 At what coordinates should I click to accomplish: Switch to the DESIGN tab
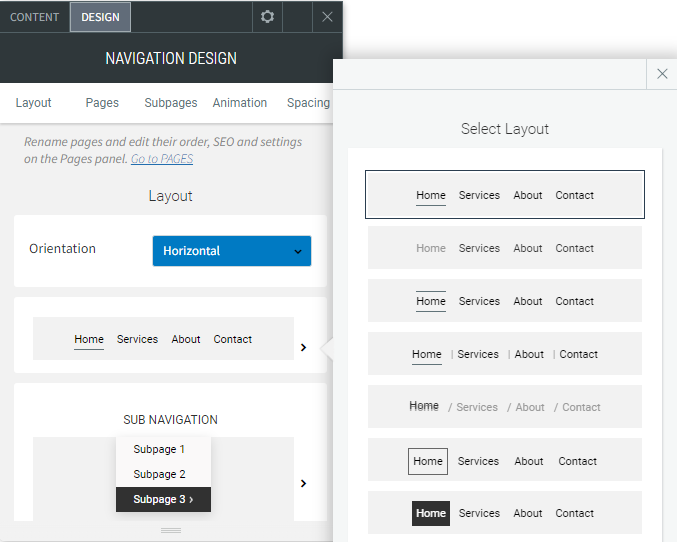(100, 17)
